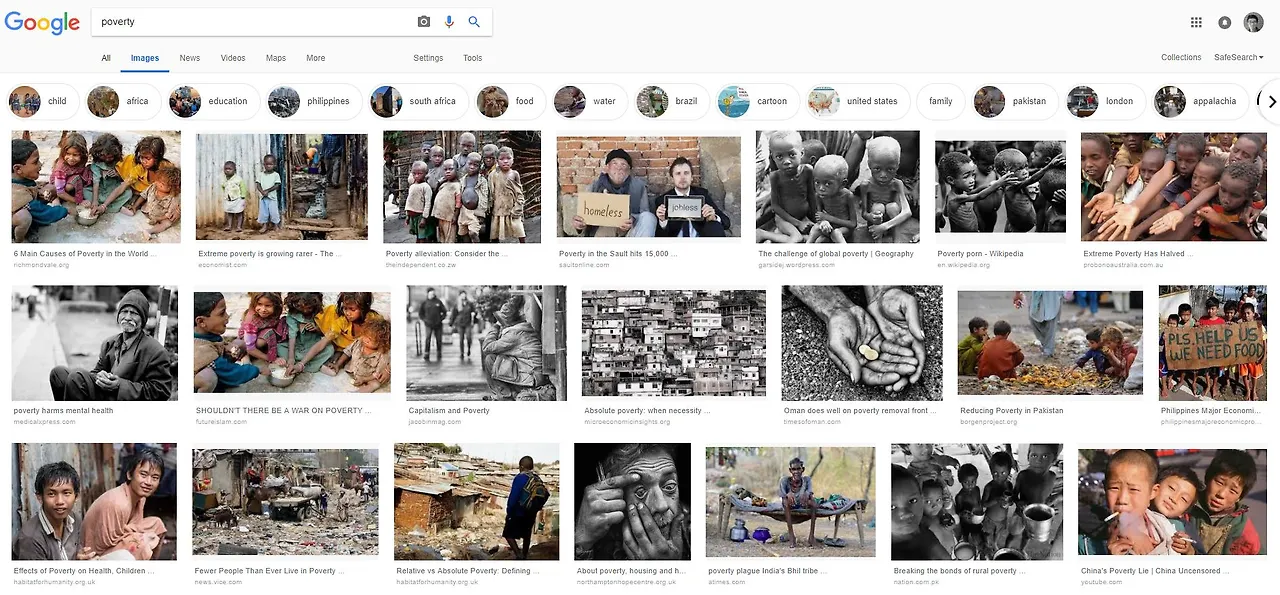
Task: Filter by the south africa chip
Action: click(x=417, y=101)
